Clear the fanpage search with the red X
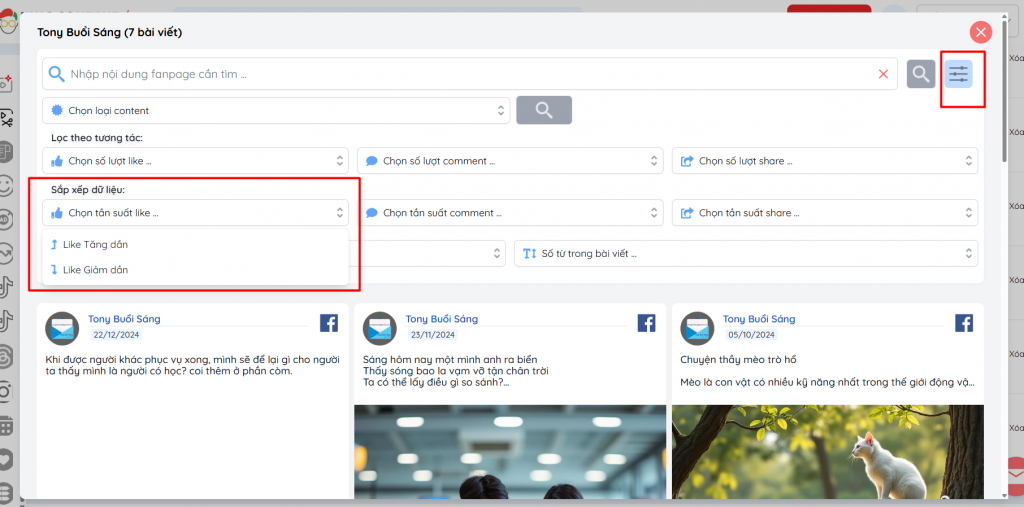This screenshot has width=1024, height=507. click(x=884, y=74)
